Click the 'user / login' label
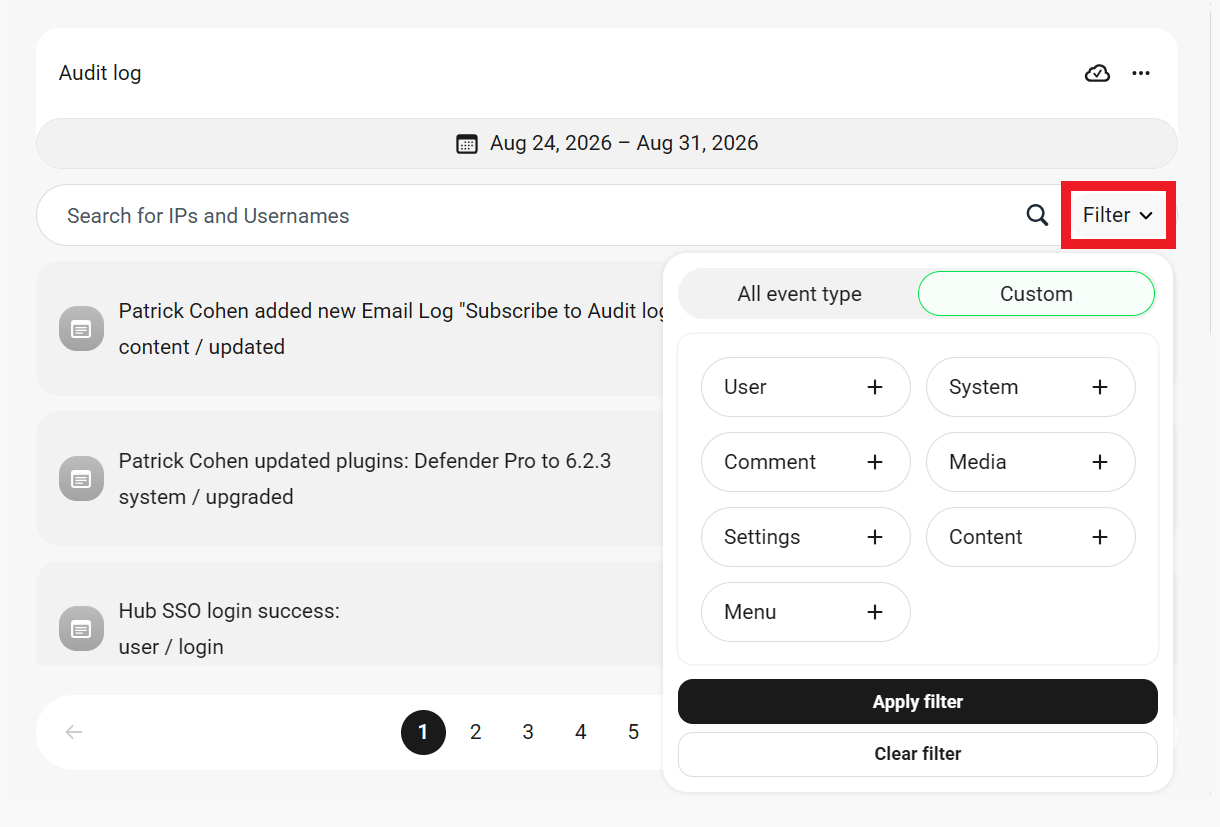 (171, 647)
